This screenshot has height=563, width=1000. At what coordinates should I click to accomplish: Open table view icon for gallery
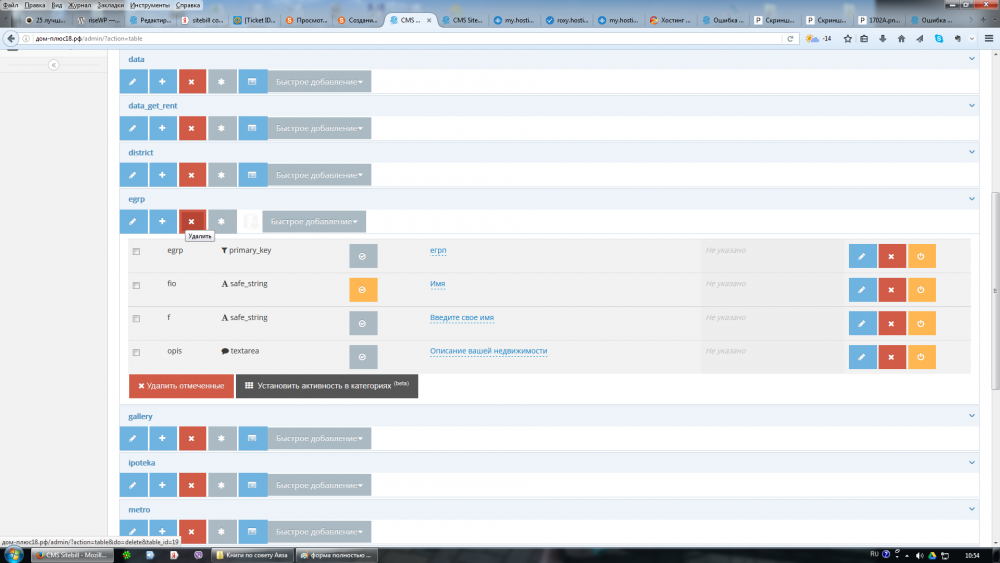253,438
